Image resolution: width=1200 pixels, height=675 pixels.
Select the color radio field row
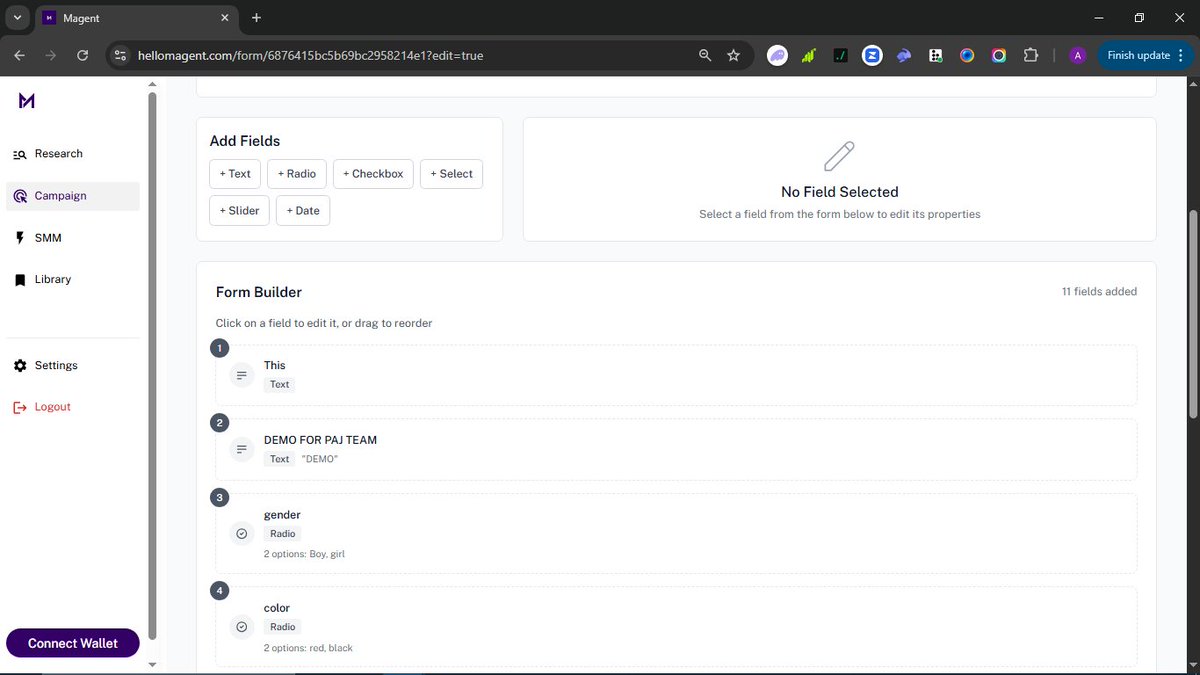676,626
